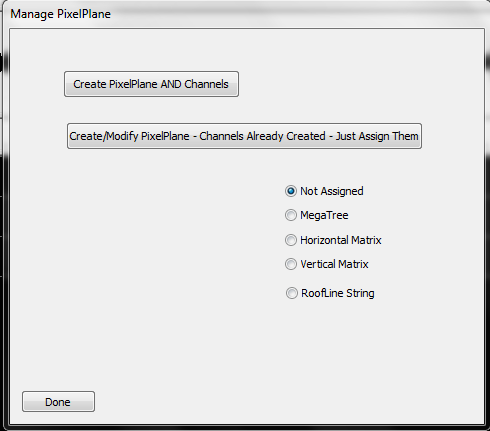Open Create/Modify PixelPlane with channels already created

(244, 136)
